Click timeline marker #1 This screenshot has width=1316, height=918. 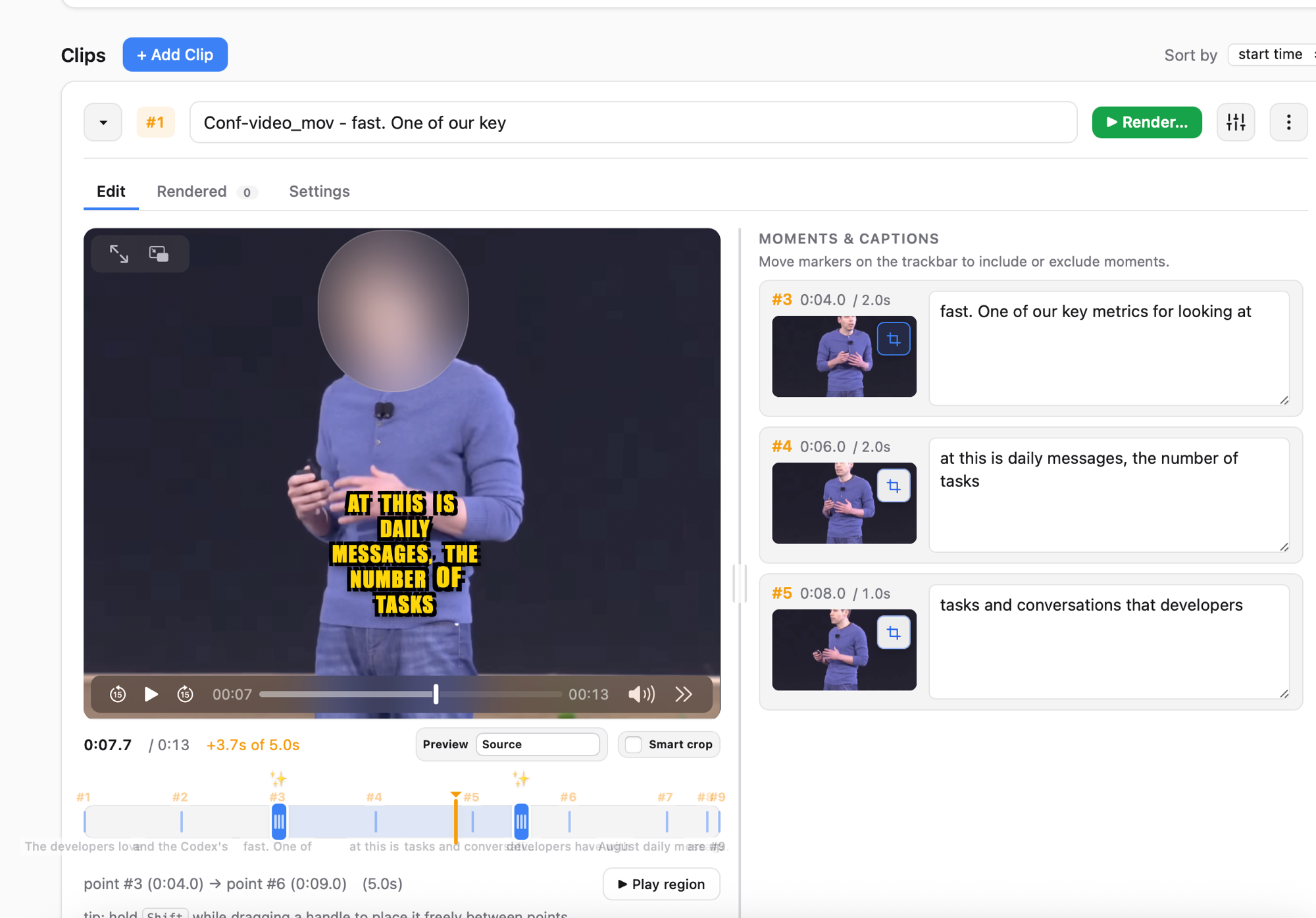(85, 821)
